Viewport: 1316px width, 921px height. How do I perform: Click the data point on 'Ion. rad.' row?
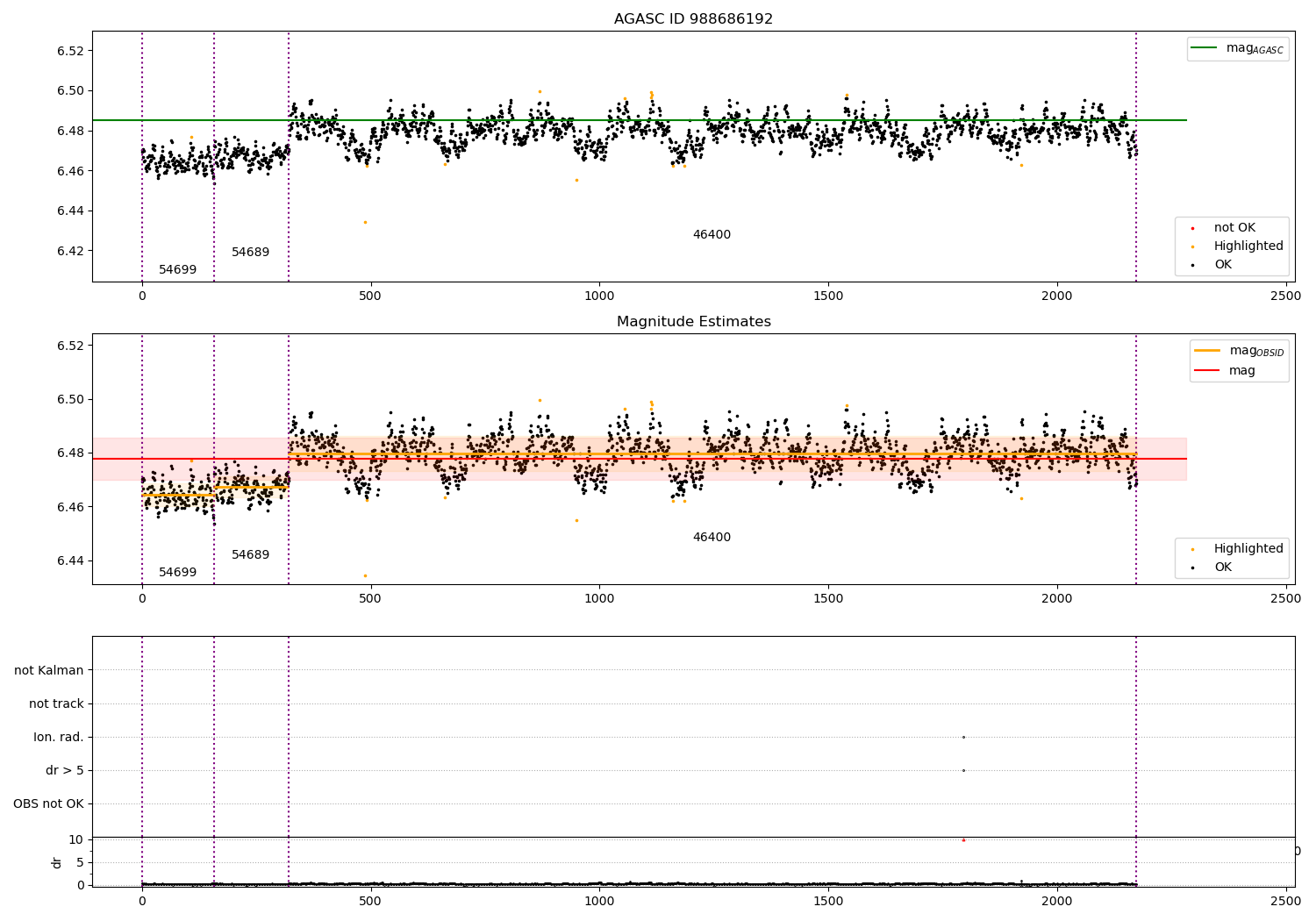pyautogui.click(x=963, y=738)
